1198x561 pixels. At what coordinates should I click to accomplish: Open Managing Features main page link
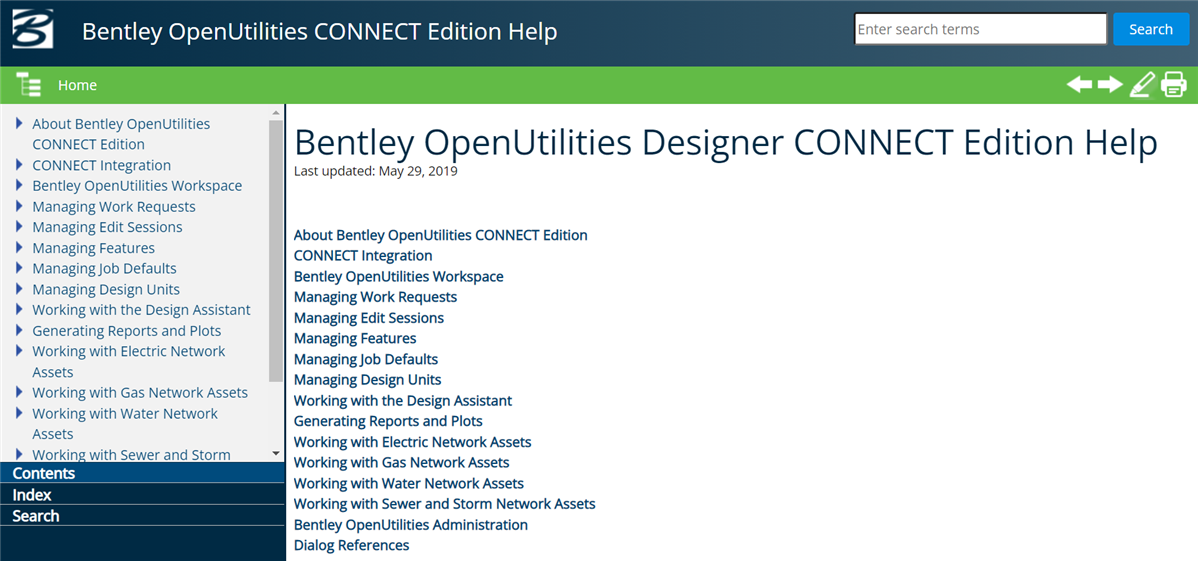tap(355, 339)
